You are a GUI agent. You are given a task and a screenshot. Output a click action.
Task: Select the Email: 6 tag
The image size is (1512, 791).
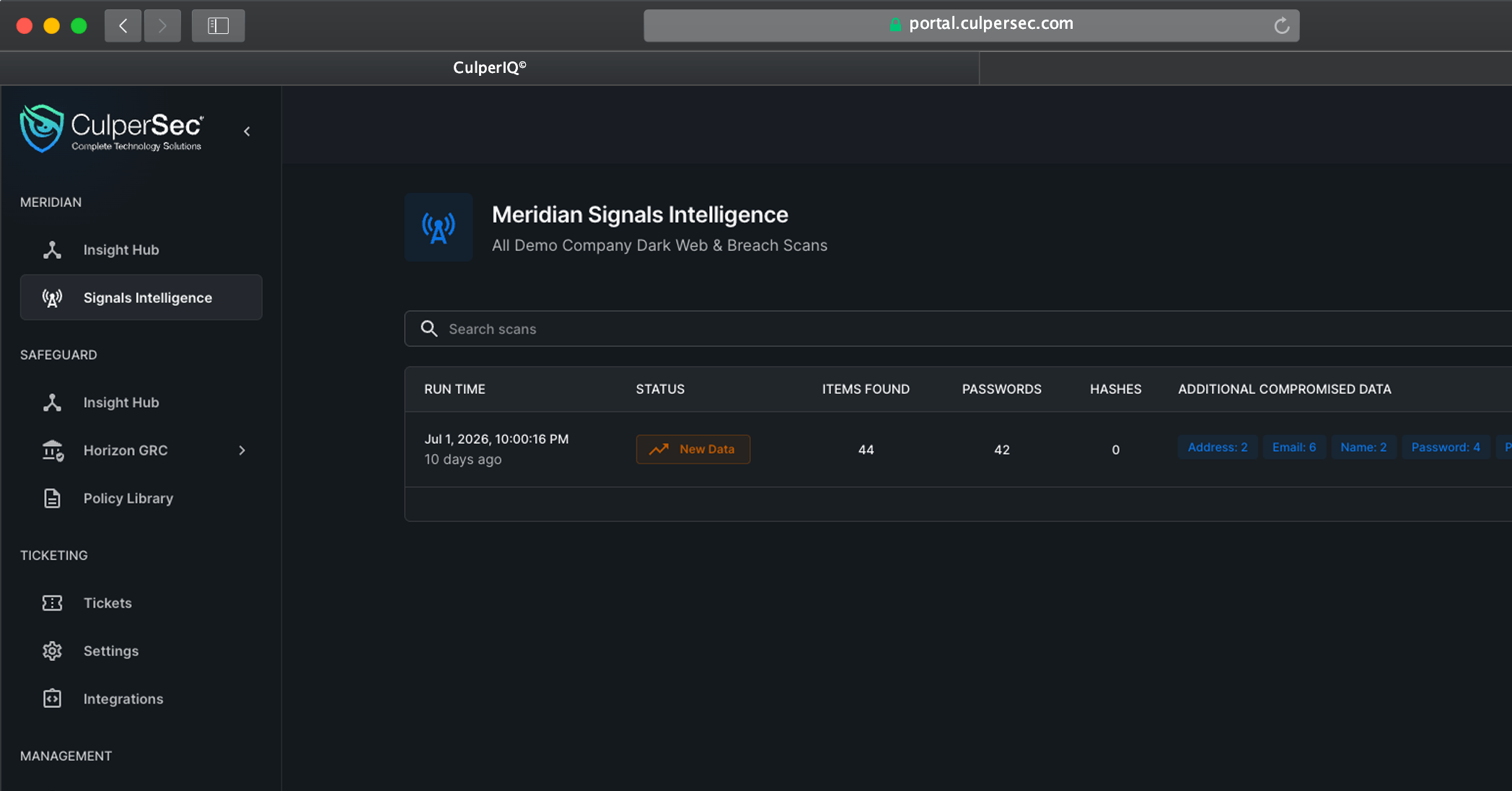(x=1294, y=447)
